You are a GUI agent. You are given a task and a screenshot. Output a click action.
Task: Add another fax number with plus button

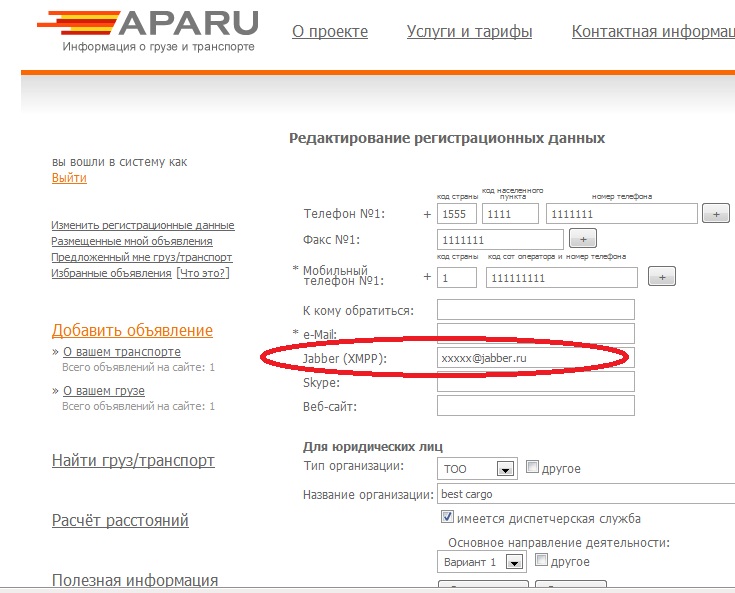click(x=583, y=239)
